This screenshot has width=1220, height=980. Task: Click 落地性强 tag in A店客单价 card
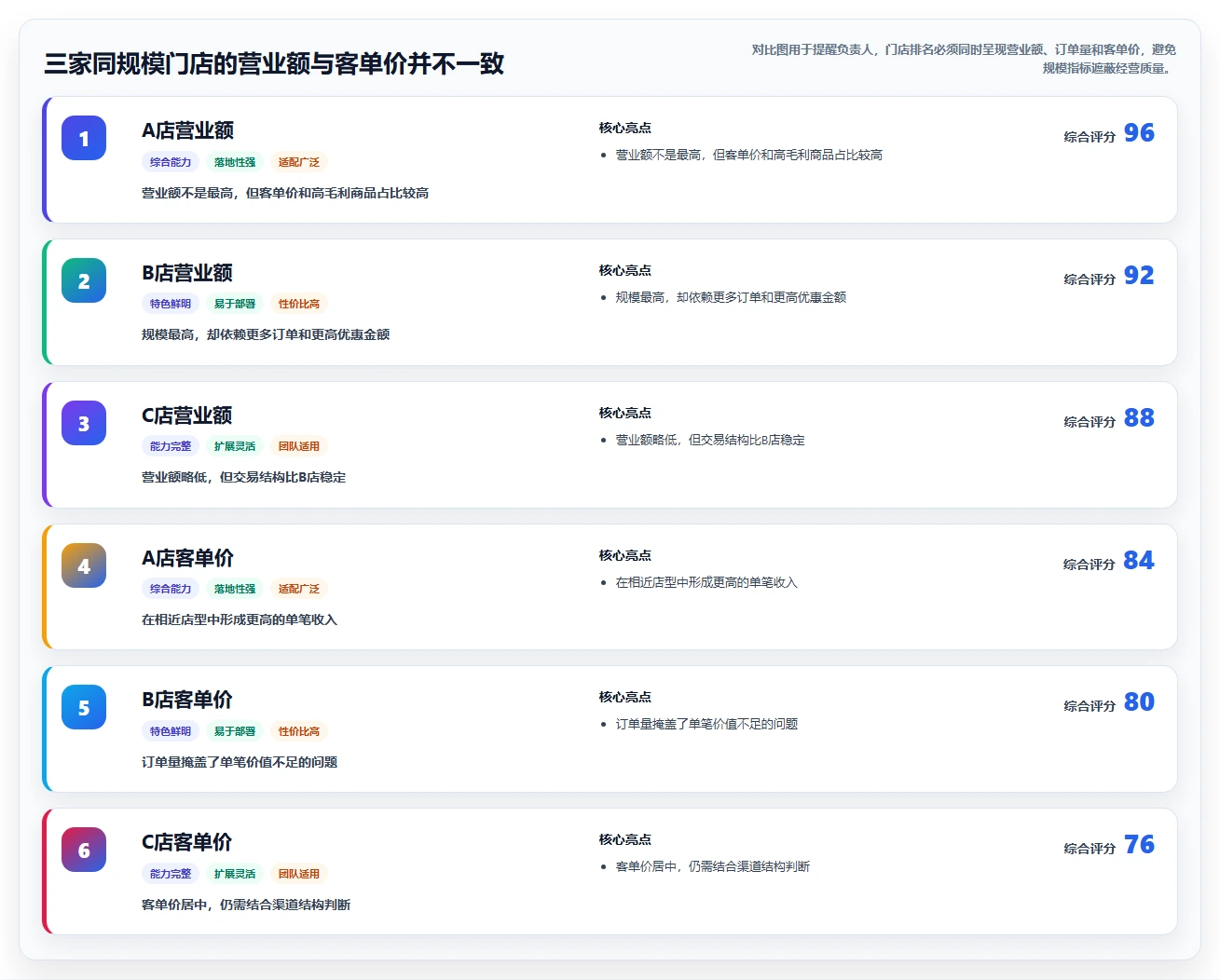tap(235, 589)
